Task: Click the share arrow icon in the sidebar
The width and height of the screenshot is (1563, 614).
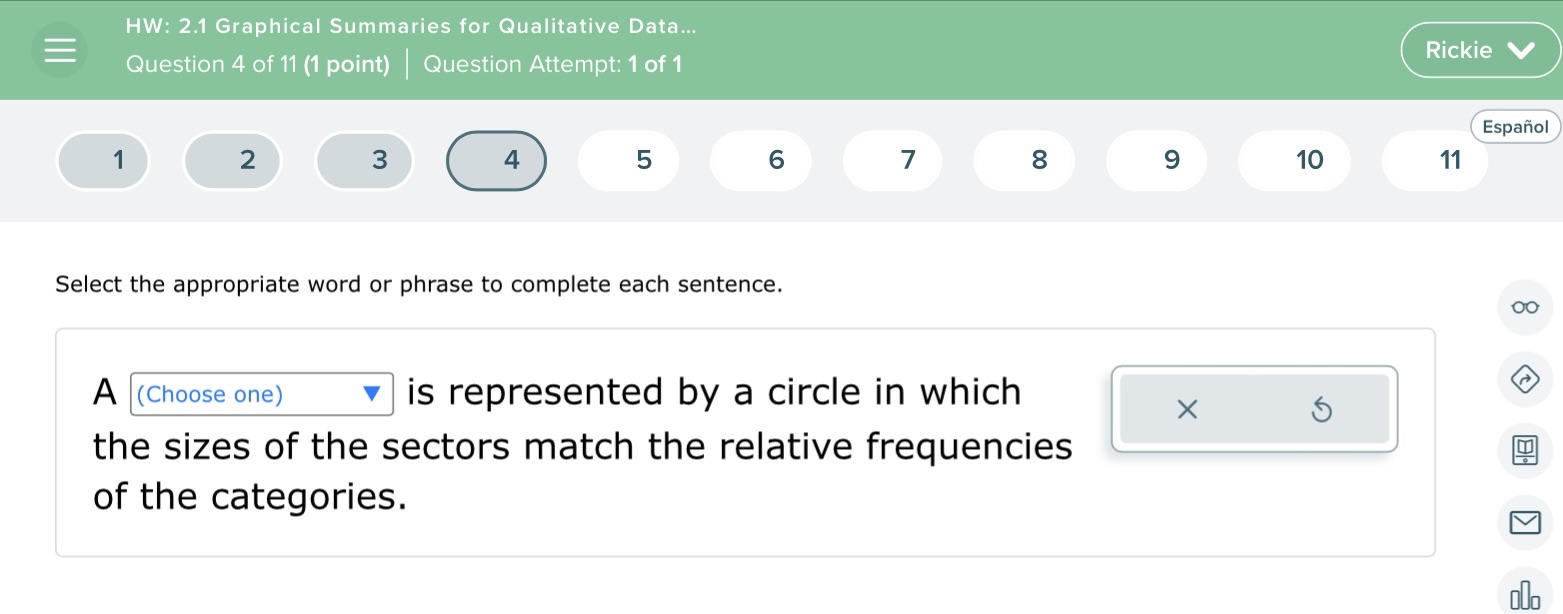Action: pos(1524,379)
